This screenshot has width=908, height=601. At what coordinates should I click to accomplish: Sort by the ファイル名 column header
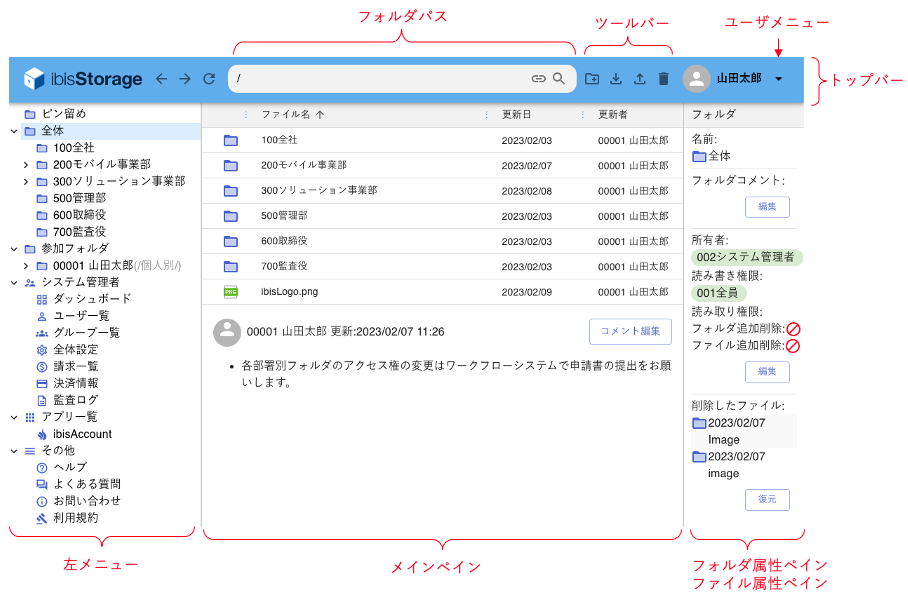tap(286, 115)
